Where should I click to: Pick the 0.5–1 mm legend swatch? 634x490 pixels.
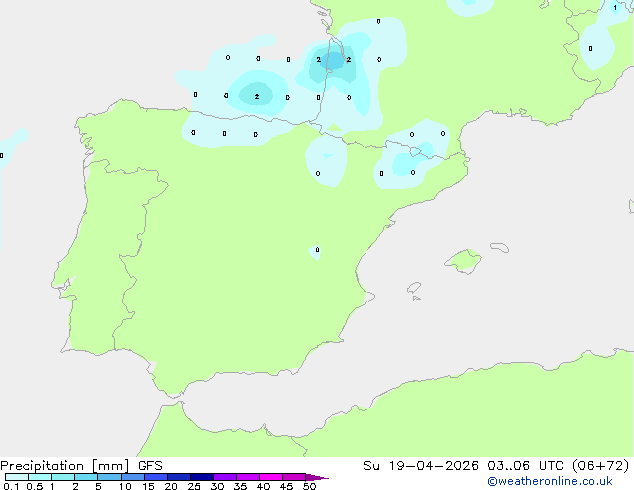click(x=40, y=477)
